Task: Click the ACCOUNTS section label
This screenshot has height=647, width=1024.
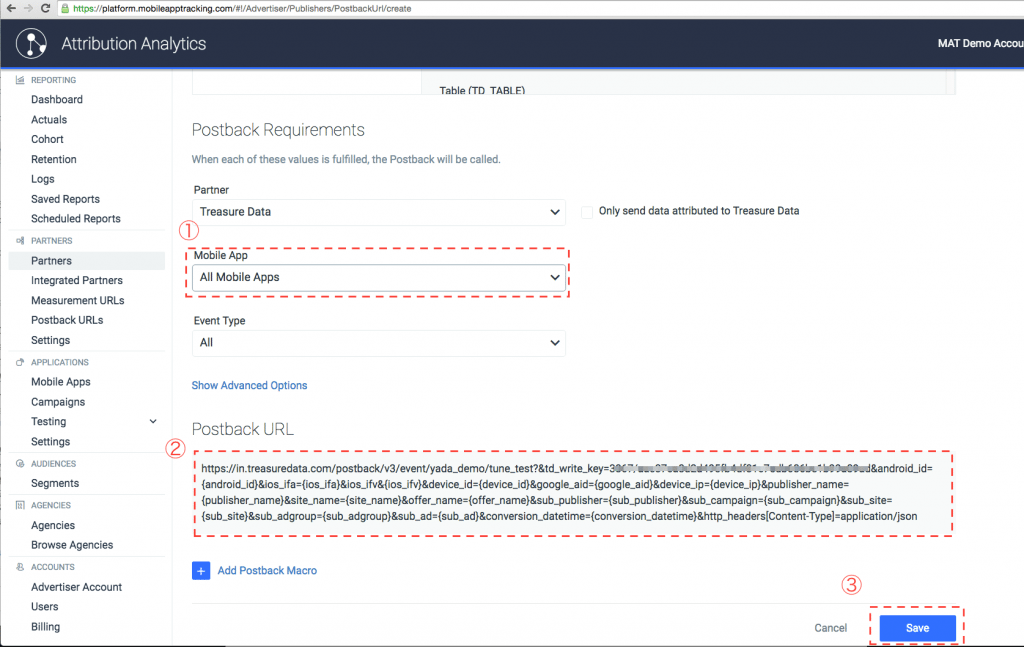Action: click(53, 567)
